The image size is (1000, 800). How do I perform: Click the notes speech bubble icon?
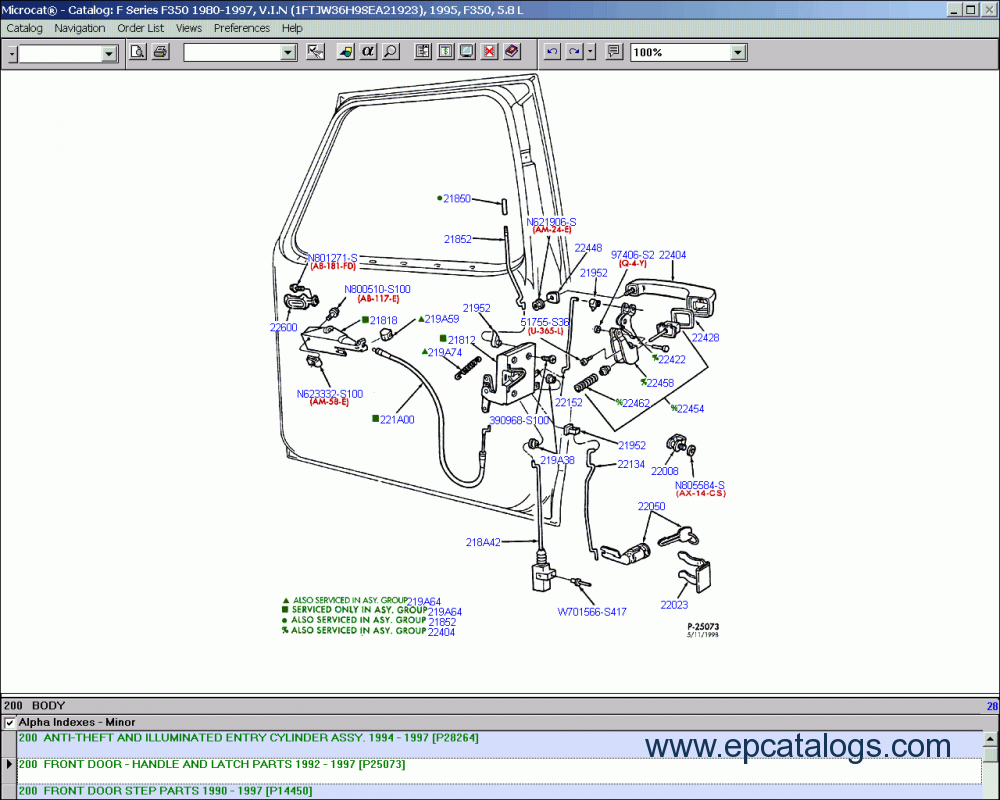point(614,52)
